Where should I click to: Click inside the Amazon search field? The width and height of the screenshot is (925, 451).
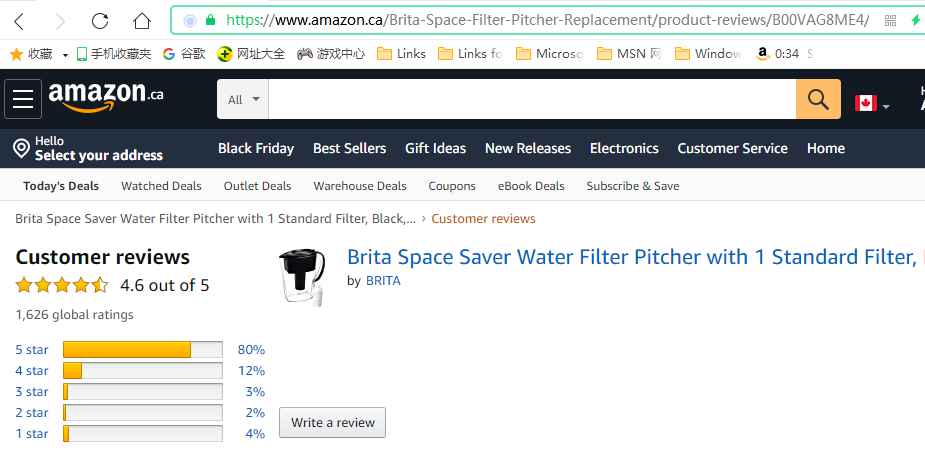pyautogui.click(x=532, y=99)
